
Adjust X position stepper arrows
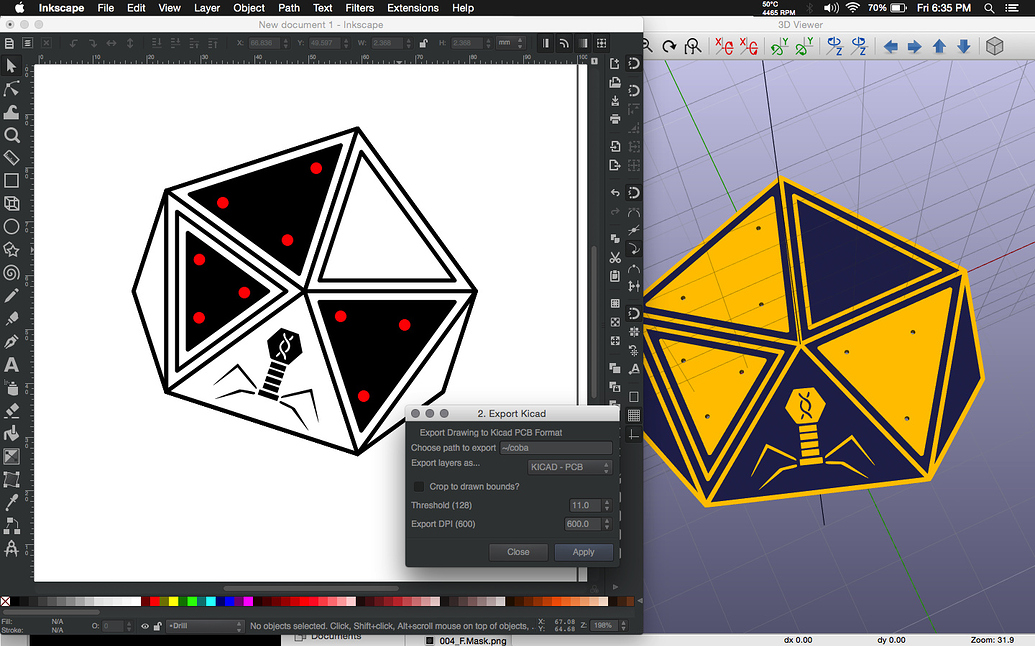(x=286, y=43)
